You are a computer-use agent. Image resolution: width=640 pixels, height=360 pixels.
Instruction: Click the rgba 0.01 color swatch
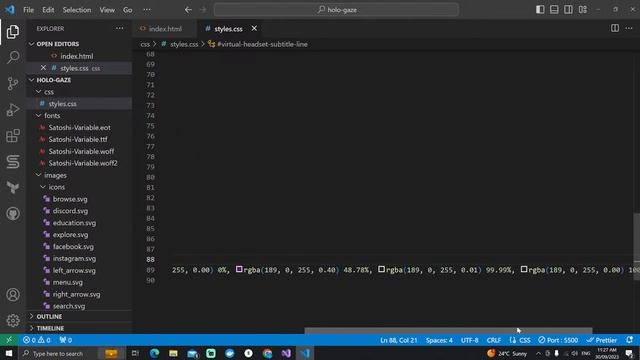(381, 269)
